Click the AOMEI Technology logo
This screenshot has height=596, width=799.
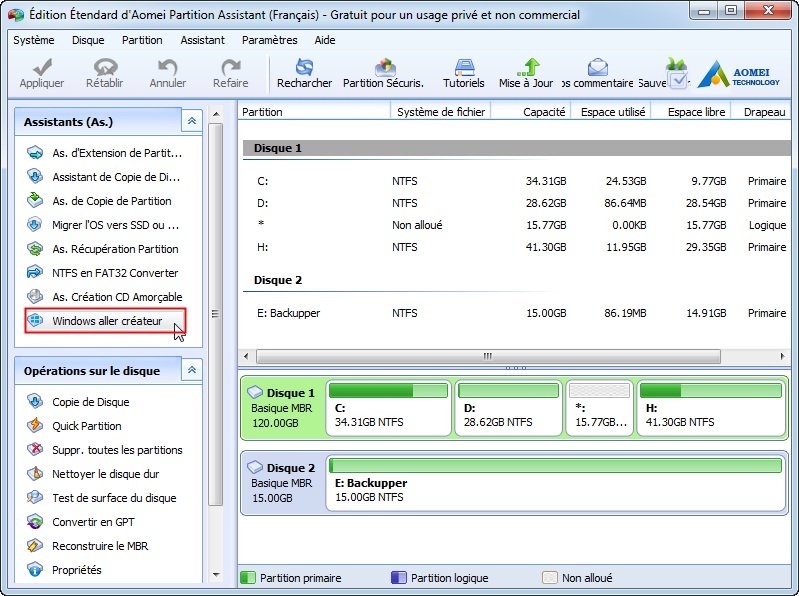click(x=738, y=75)
